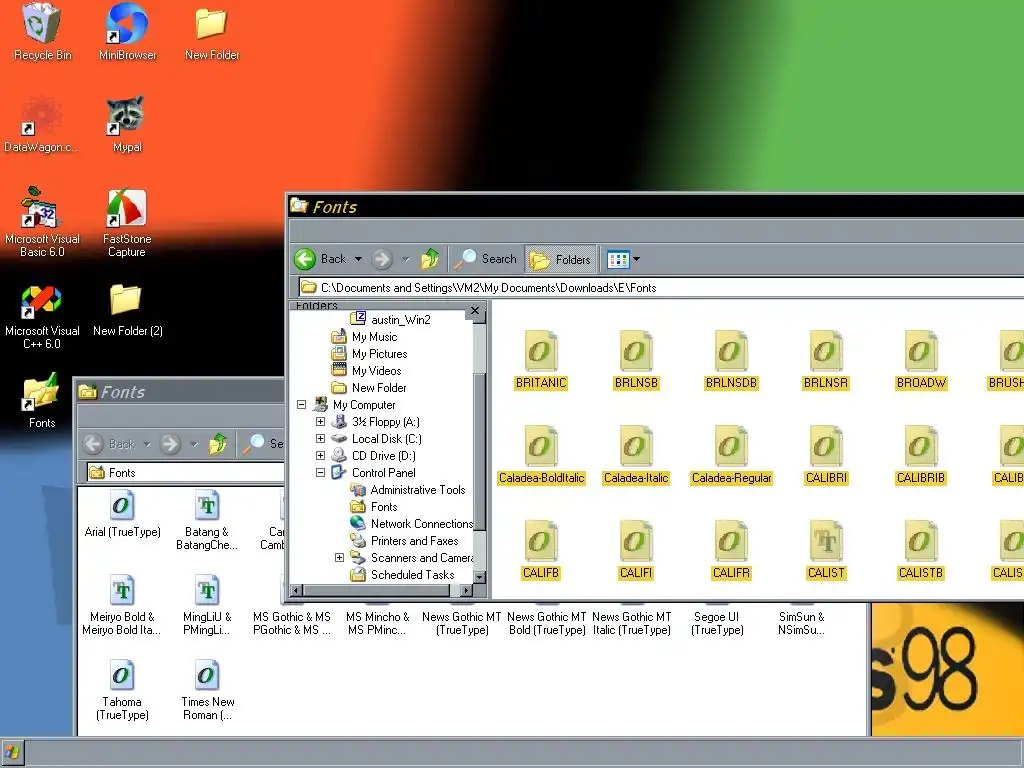This screenshot has height=768, width=1024.
Task: Select the CALIFI font file
Action: 636,551
